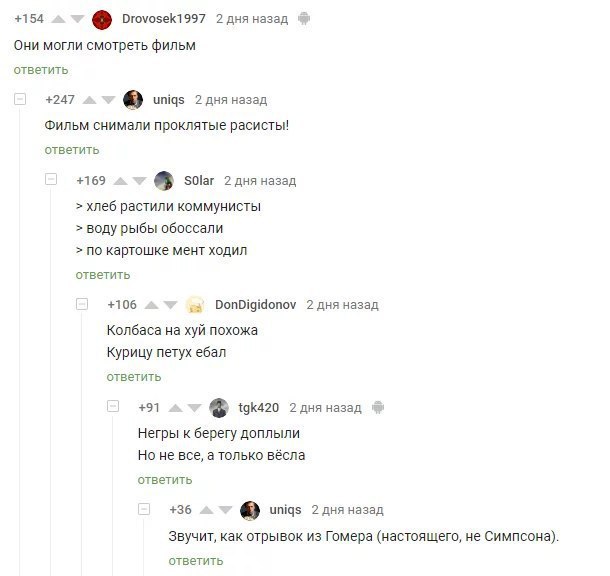Reply to Drovosek1997 via ответить link
This screenshot has height=576, width=610.
(x=41, y=70)
